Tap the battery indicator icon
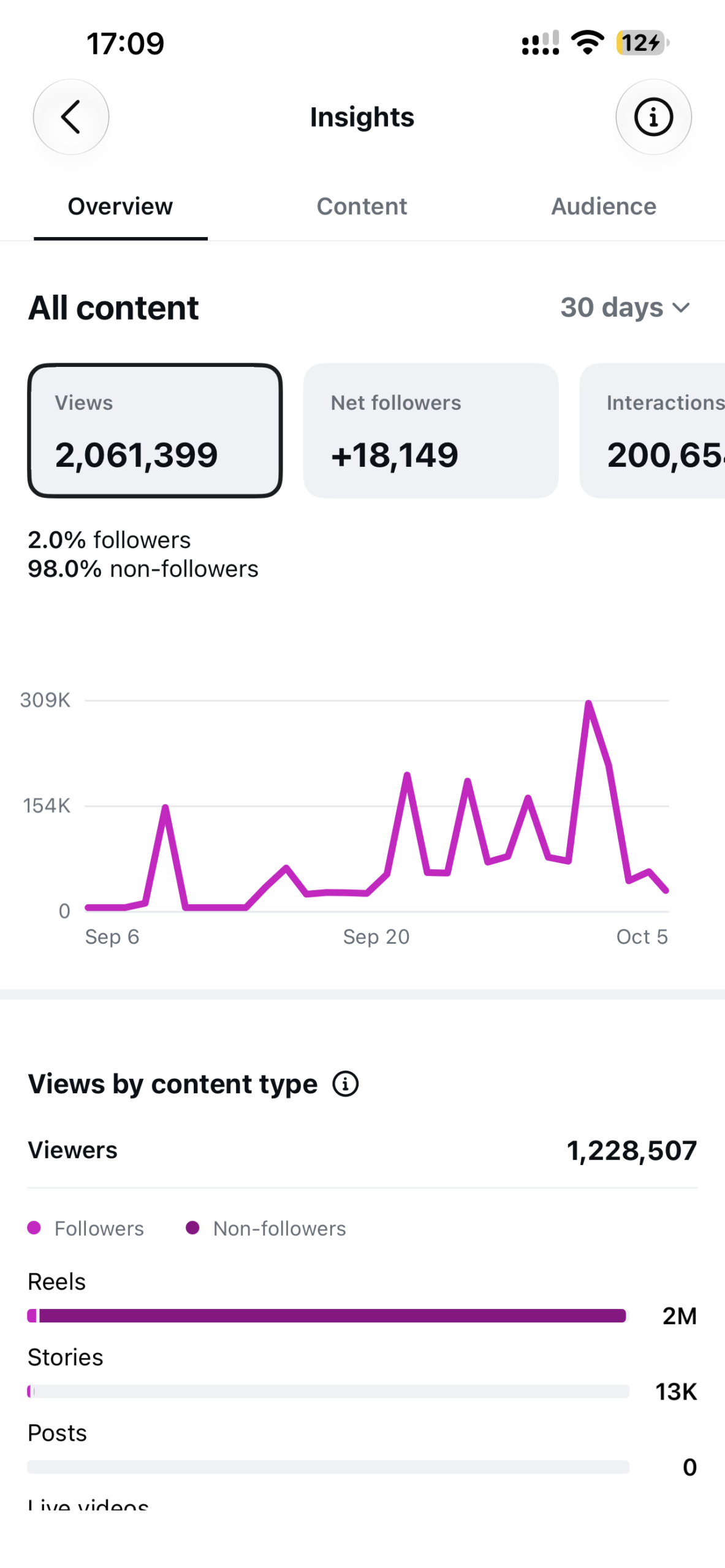 click(643, 43)
